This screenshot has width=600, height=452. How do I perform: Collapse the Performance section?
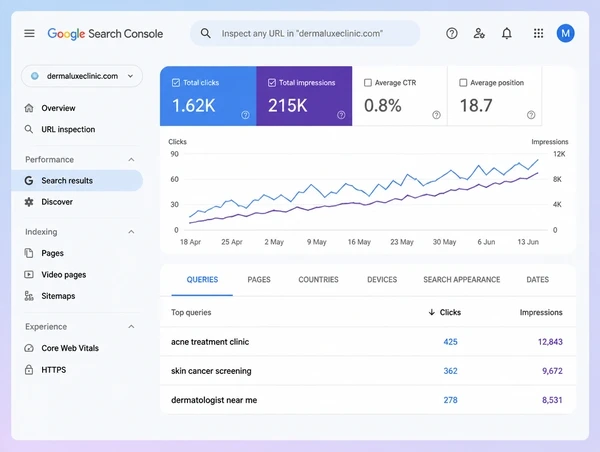(x=131, y=160)
